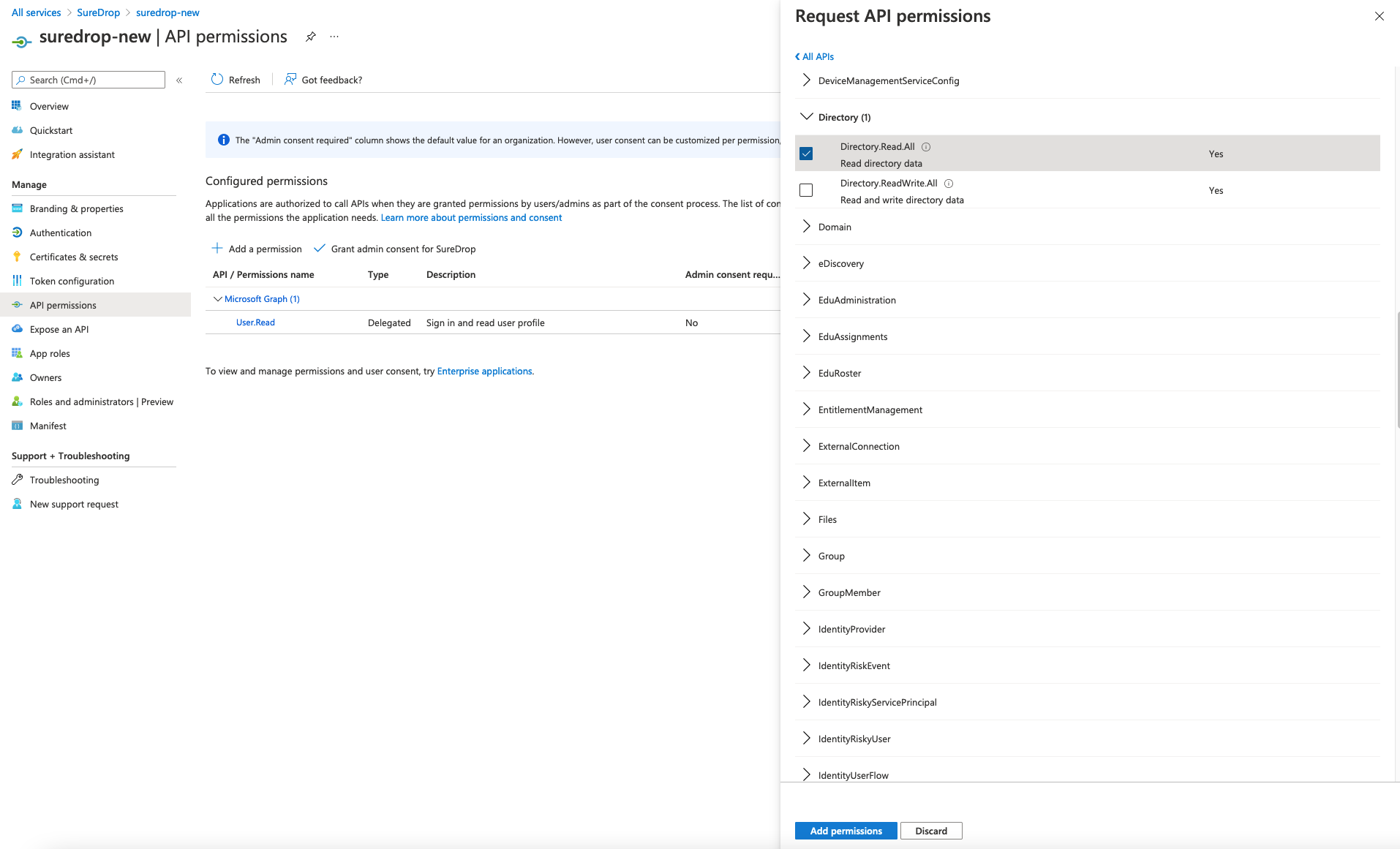The width and height of the screenshot is (1400, 849).
Task: Click the New support request icon
Action: tap(17, 504)
